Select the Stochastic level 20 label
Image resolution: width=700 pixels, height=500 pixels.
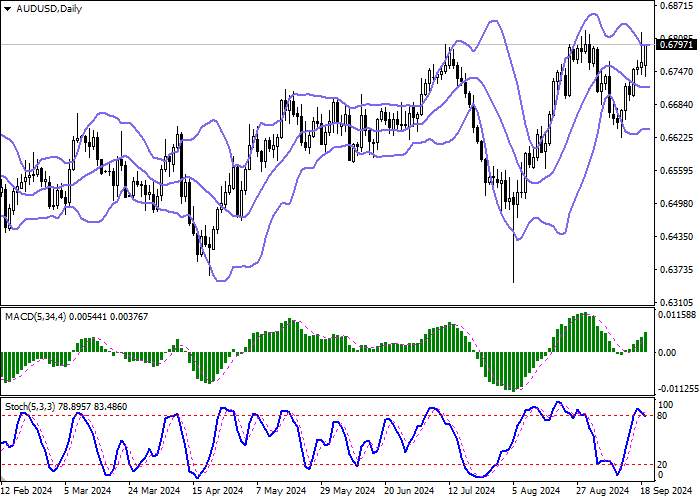point(663,465)
